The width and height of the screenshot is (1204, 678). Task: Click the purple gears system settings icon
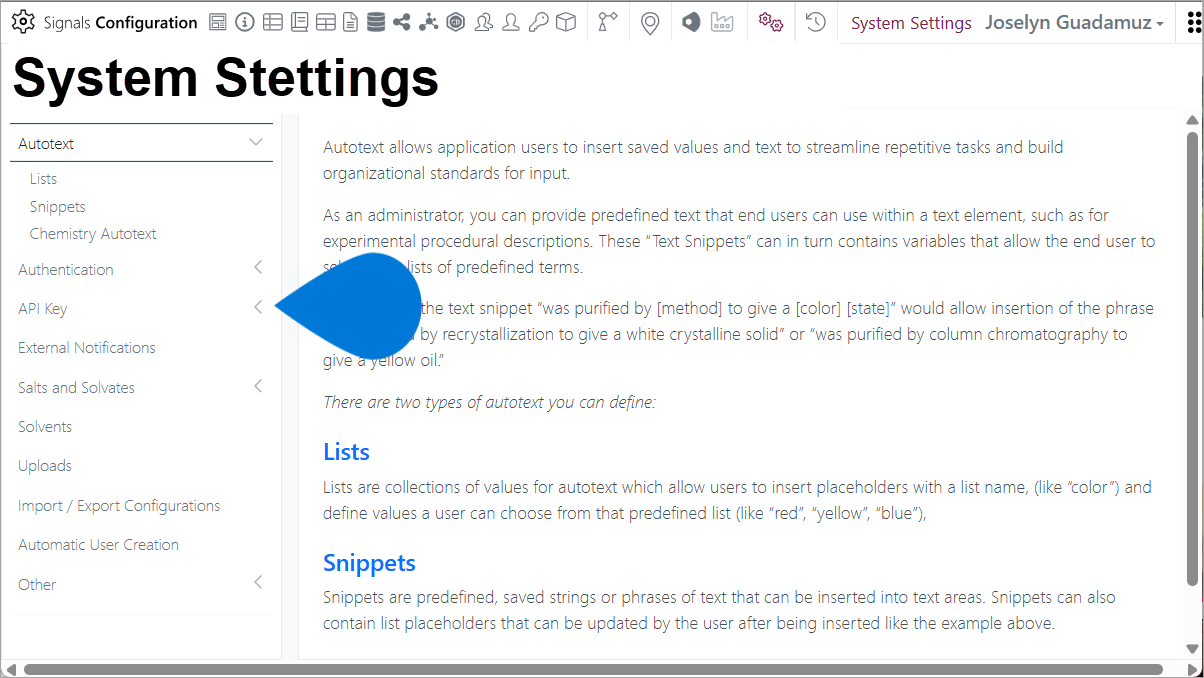click(770, 22)
